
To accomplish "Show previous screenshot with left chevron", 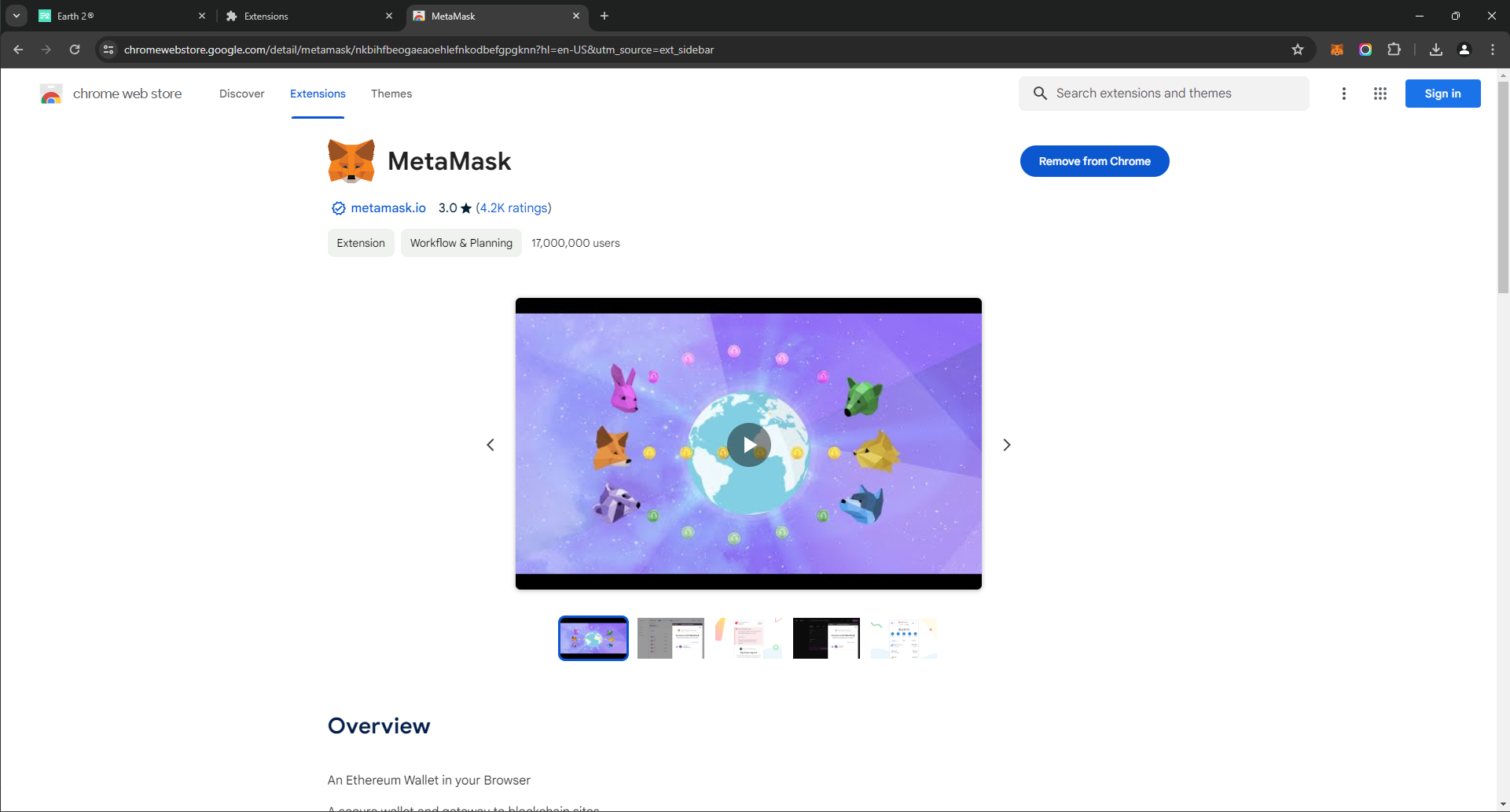I will tap(490, 445).
